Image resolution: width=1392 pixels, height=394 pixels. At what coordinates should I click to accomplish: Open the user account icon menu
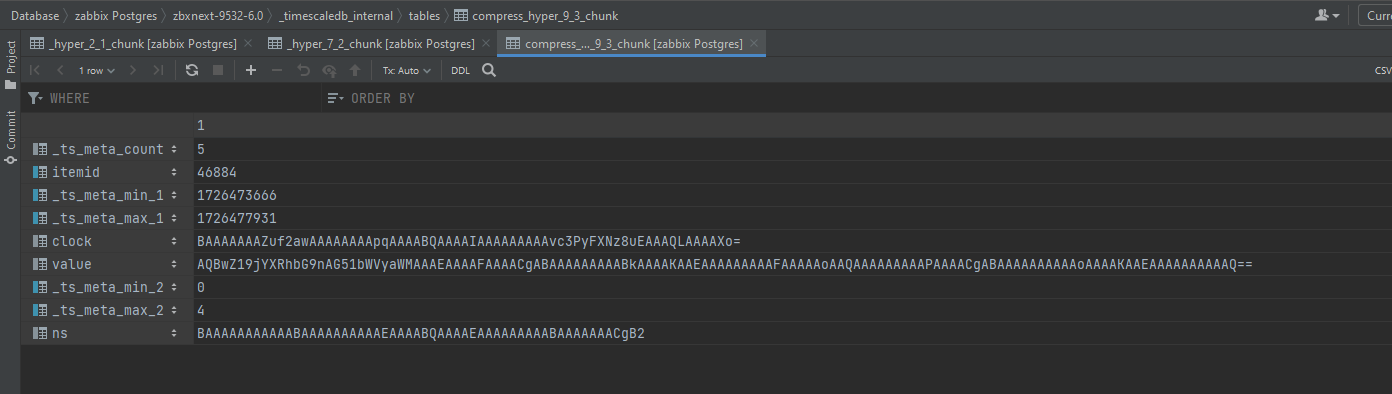point(1328,15)
